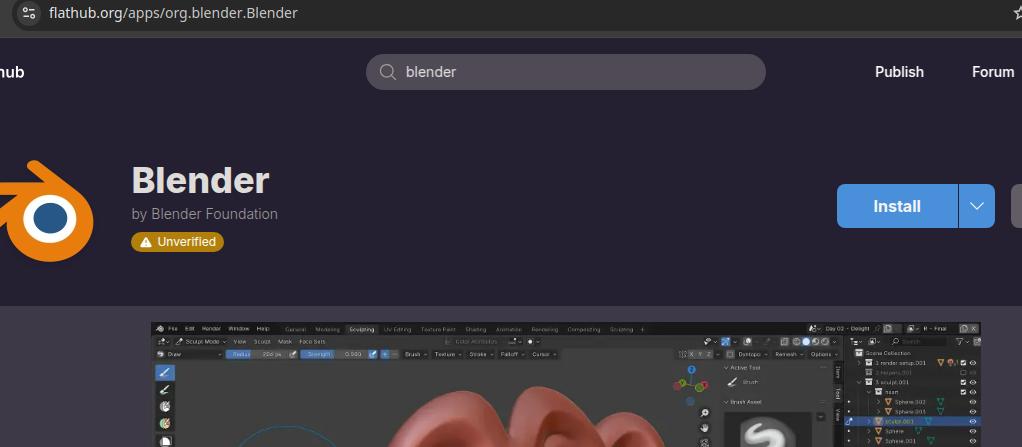1022x447 pixels.
Task: Open the Forum link
Action: point(993,72)
